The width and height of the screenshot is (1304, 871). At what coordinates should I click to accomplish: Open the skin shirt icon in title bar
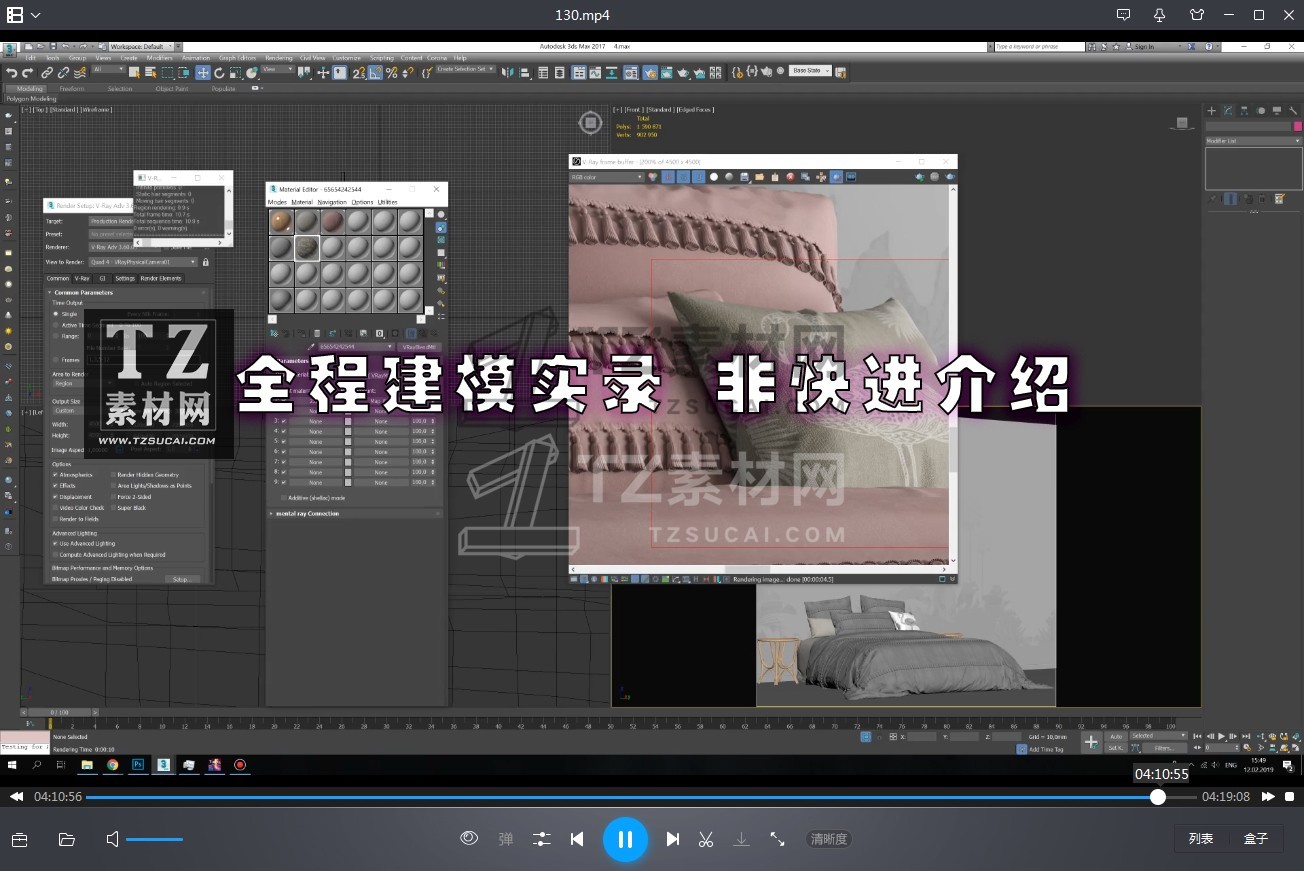tap(1197, 15)
